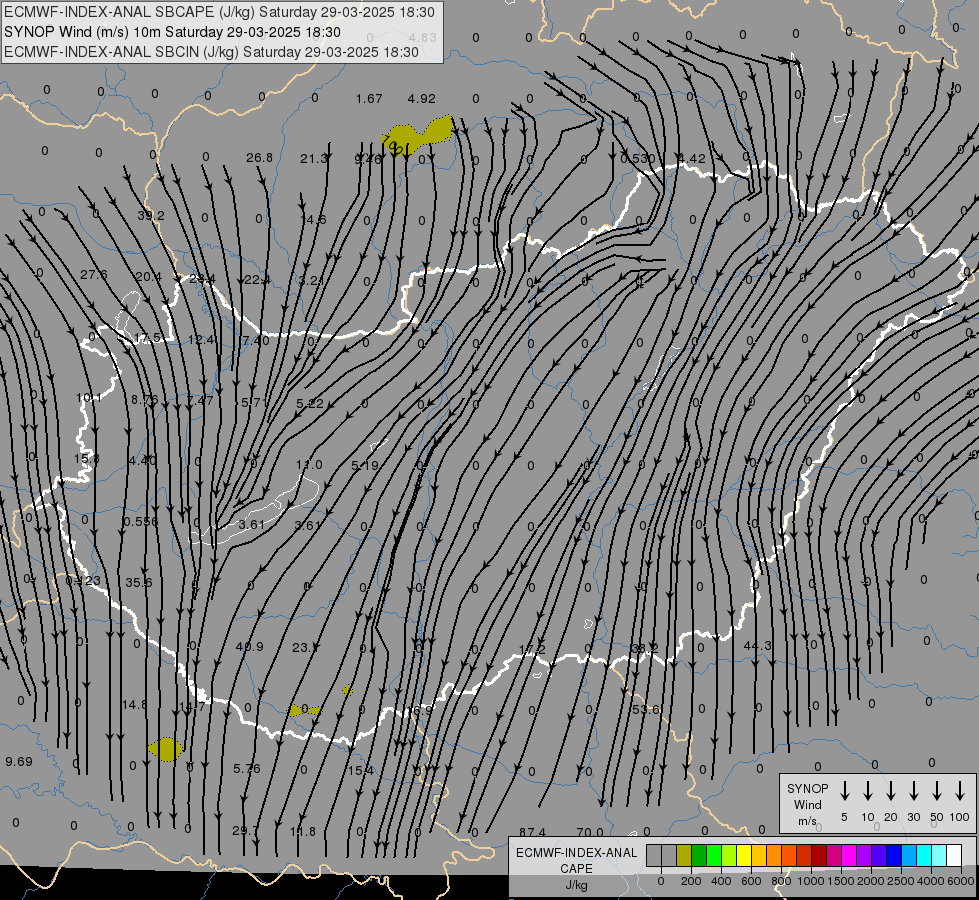The width and height of the screenshot is (979, 900).
Task: Click the map value 9.69
Action: pos(19,761)
